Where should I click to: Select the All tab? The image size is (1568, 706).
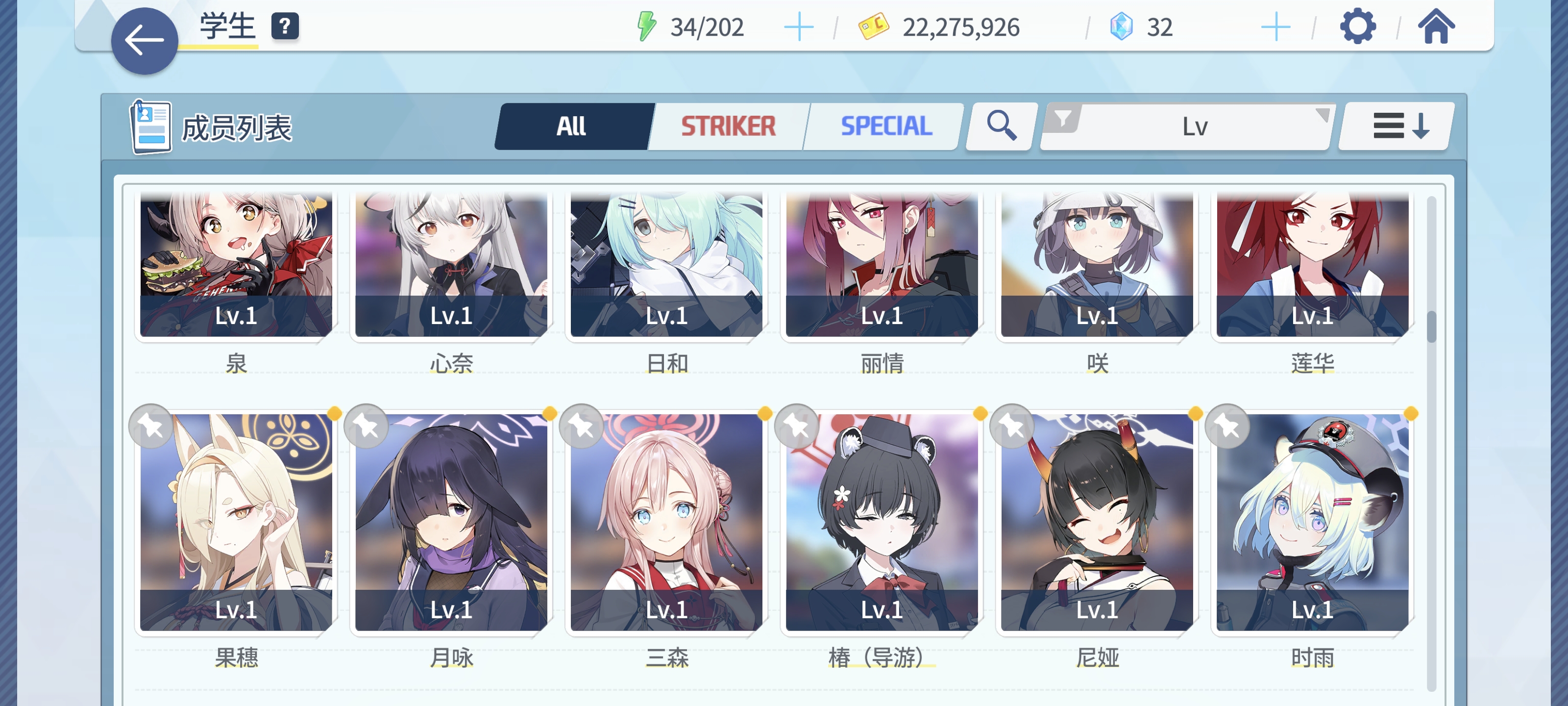click(571, 126)
